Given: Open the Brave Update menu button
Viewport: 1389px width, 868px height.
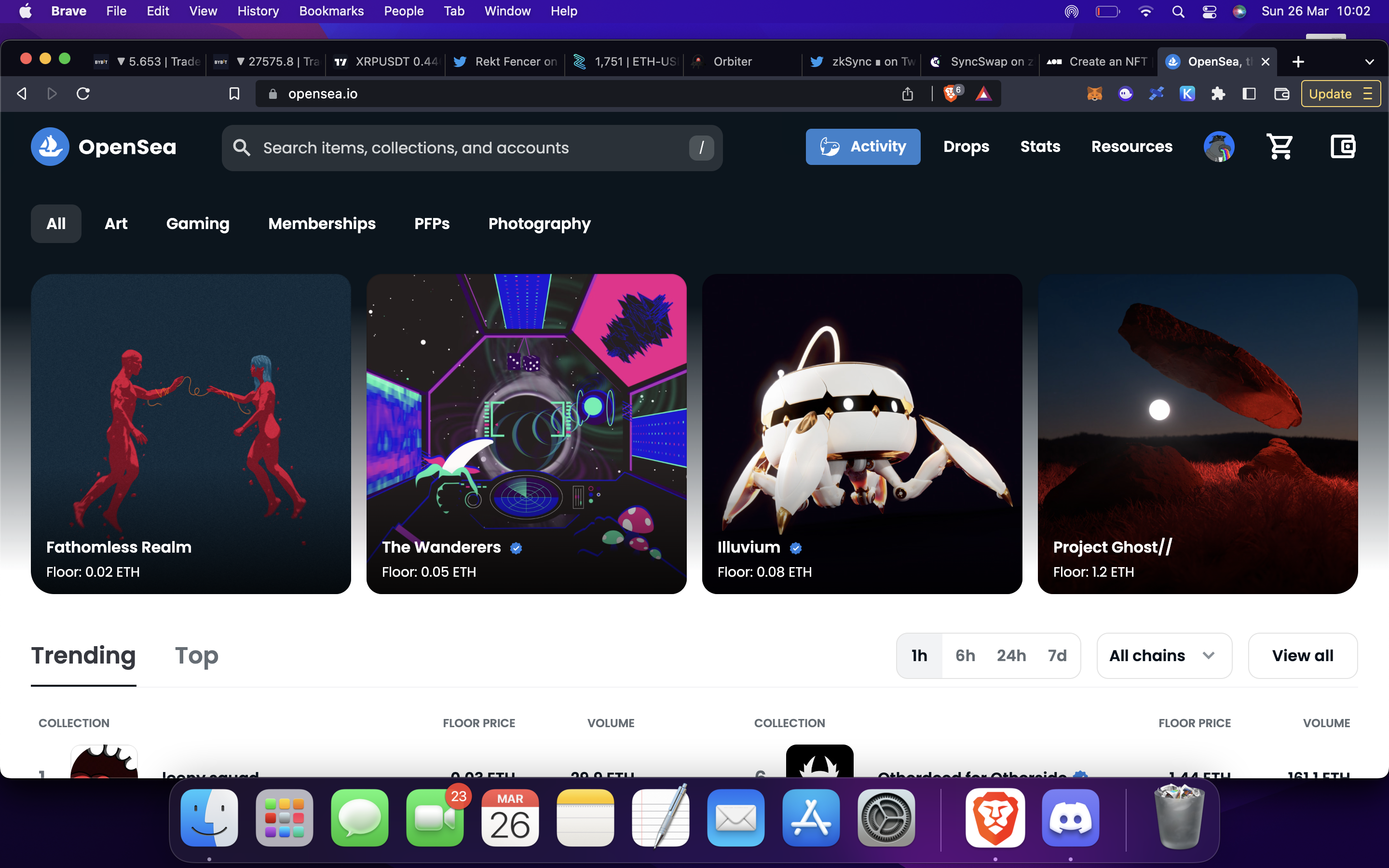Looking at the screenshot, I should click(1341, 94).
